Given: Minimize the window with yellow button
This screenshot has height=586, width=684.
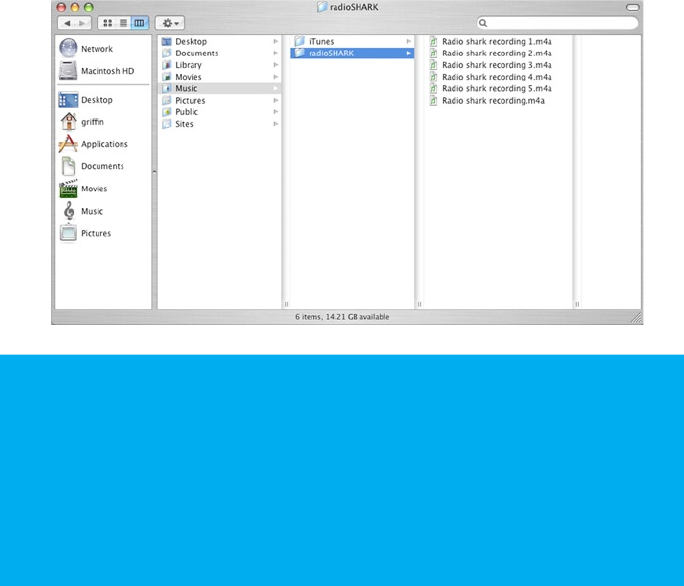Looking at the screenshot, I should (x=75, y=7).
